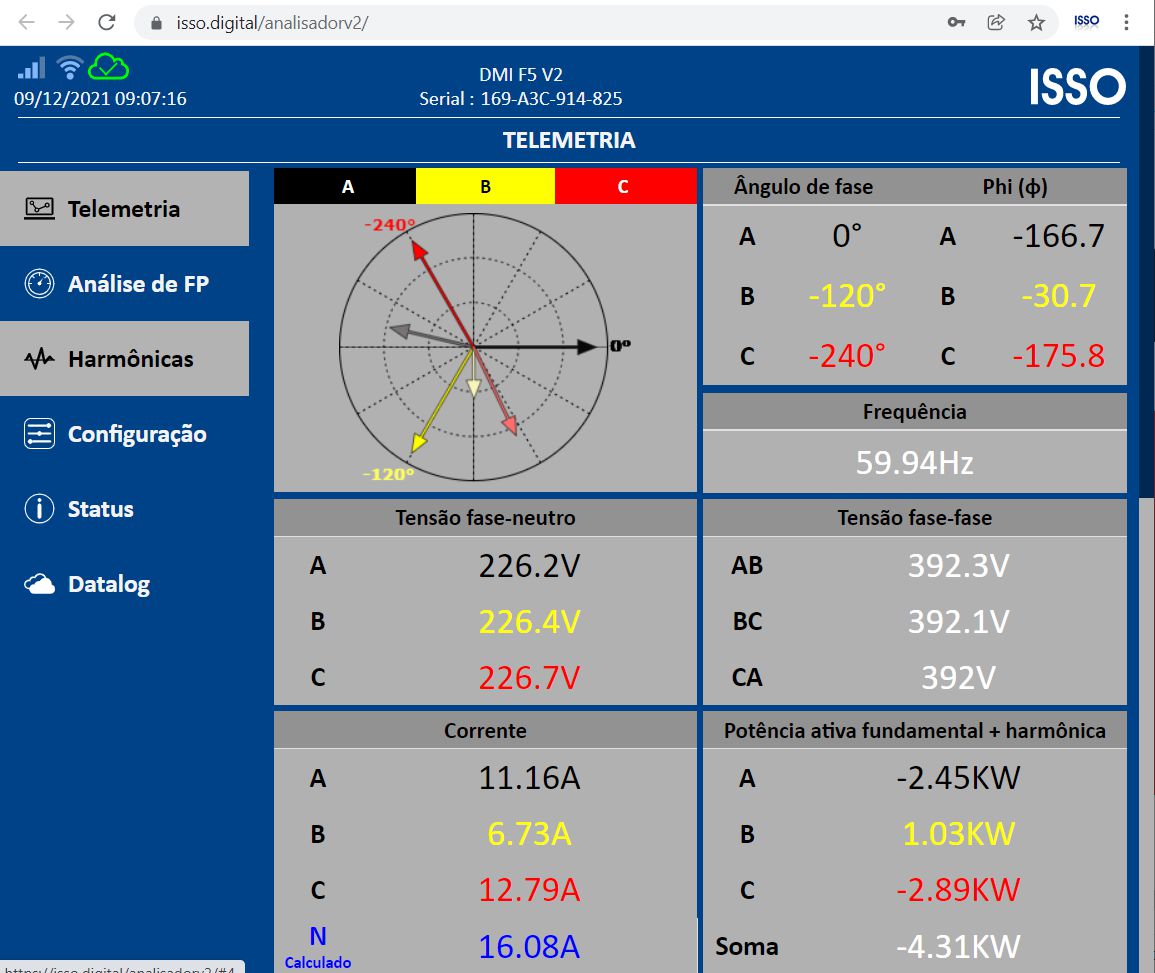The height and width of the screenshot is (973, 1155).
Task: Click the browser address bar URL
Action: [500, 22]
